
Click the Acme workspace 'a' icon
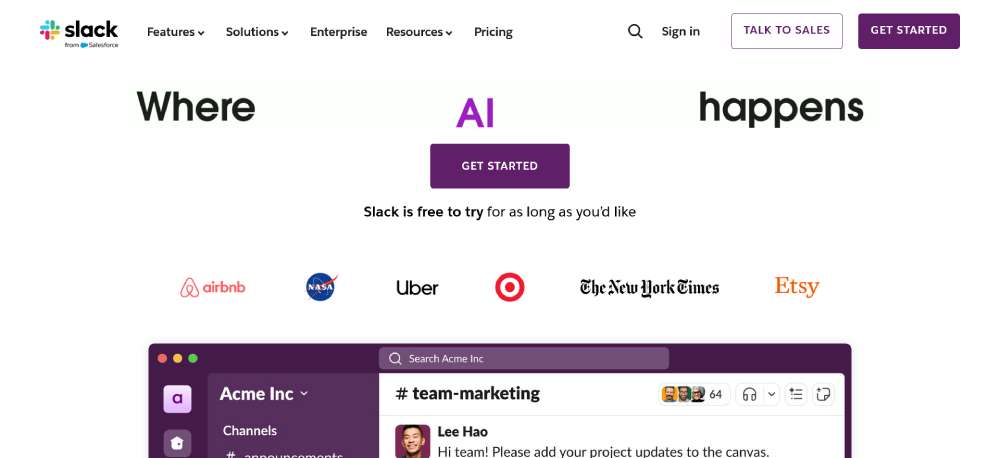[177, 398]
